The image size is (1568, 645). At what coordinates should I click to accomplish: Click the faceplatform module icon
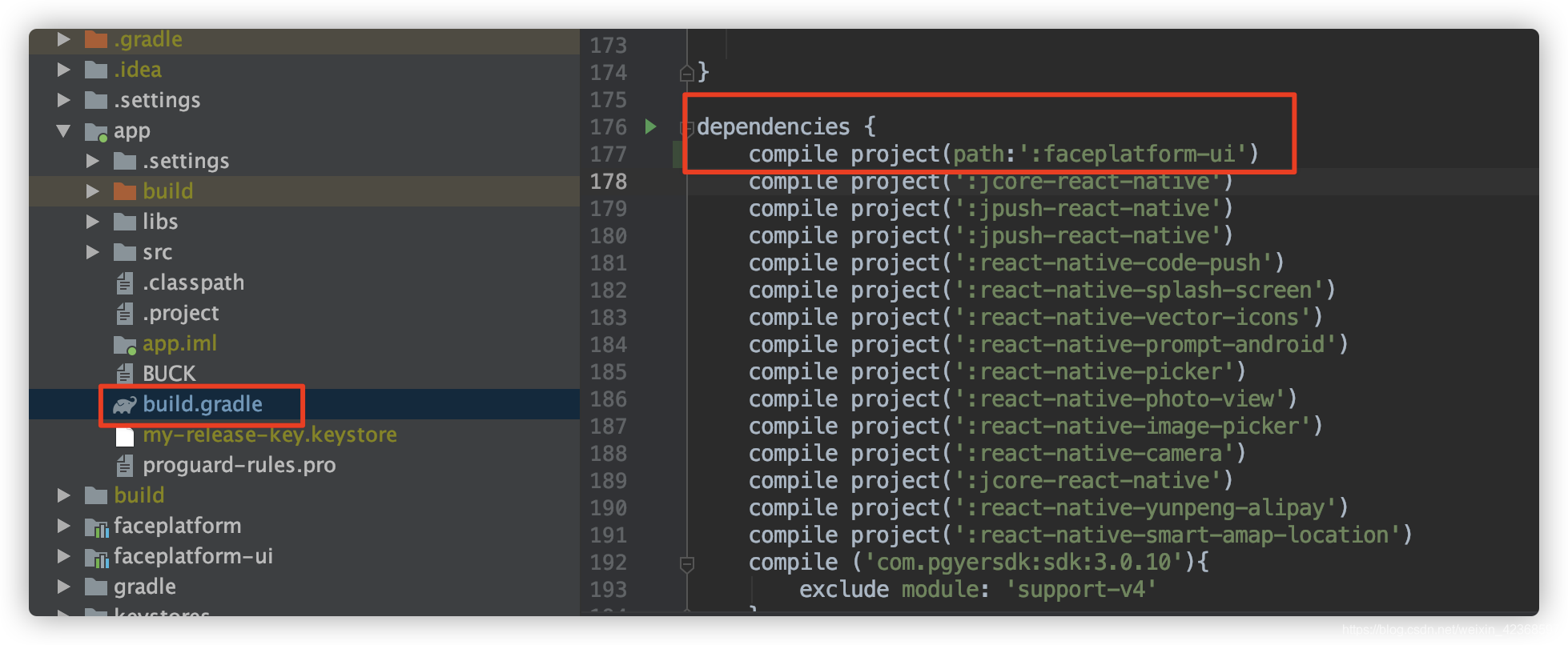[x=97, y=527]
